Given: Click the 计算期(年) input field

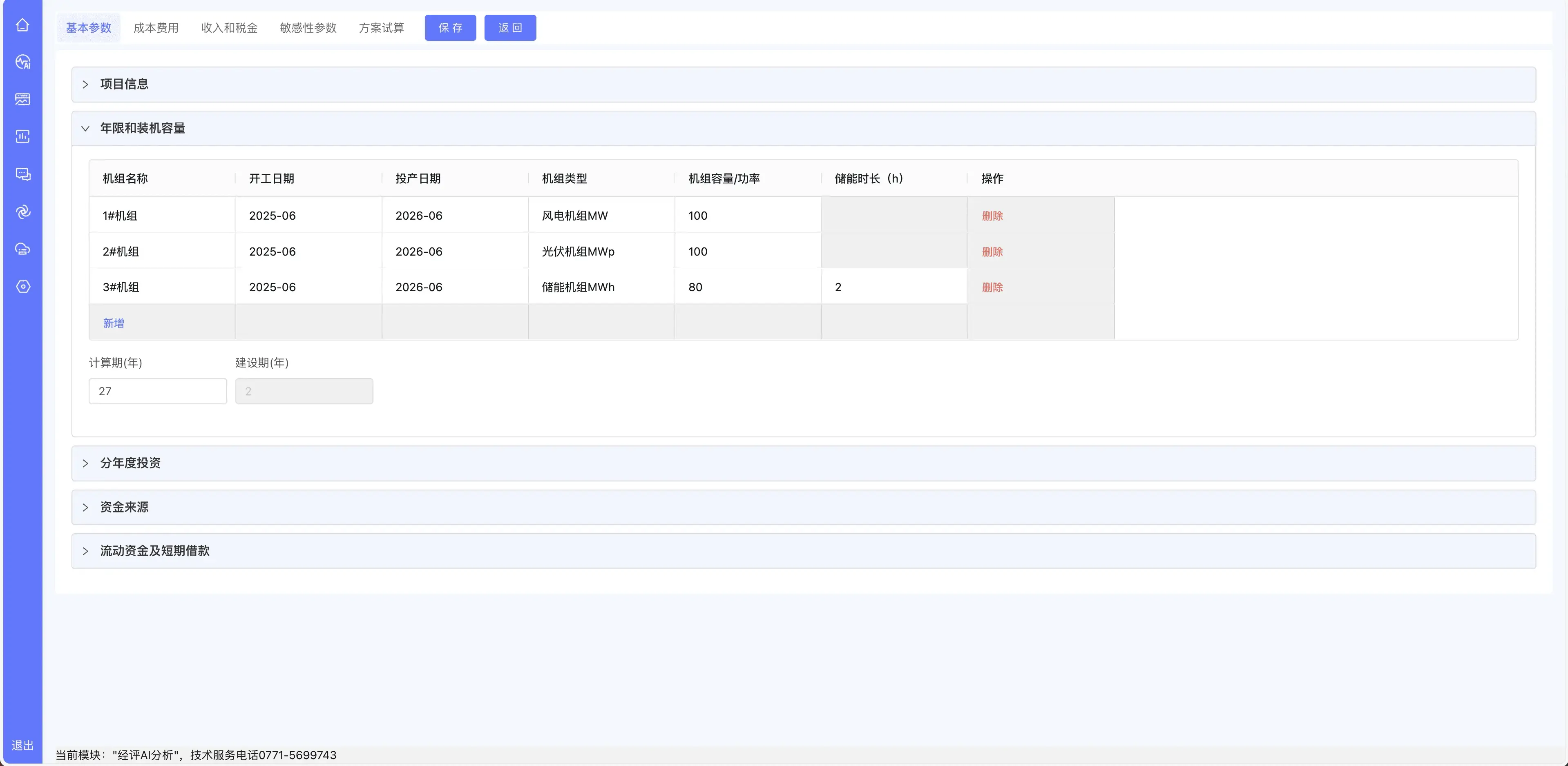Looking at the screenshot, I should [x=158, y=391].
